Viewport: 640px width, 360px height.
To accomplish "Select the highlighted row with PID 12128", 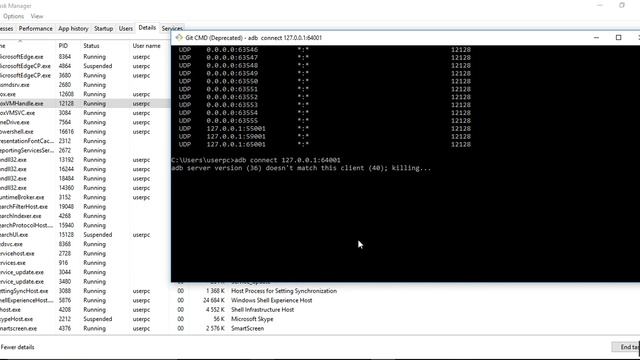I will coord(84,104).
